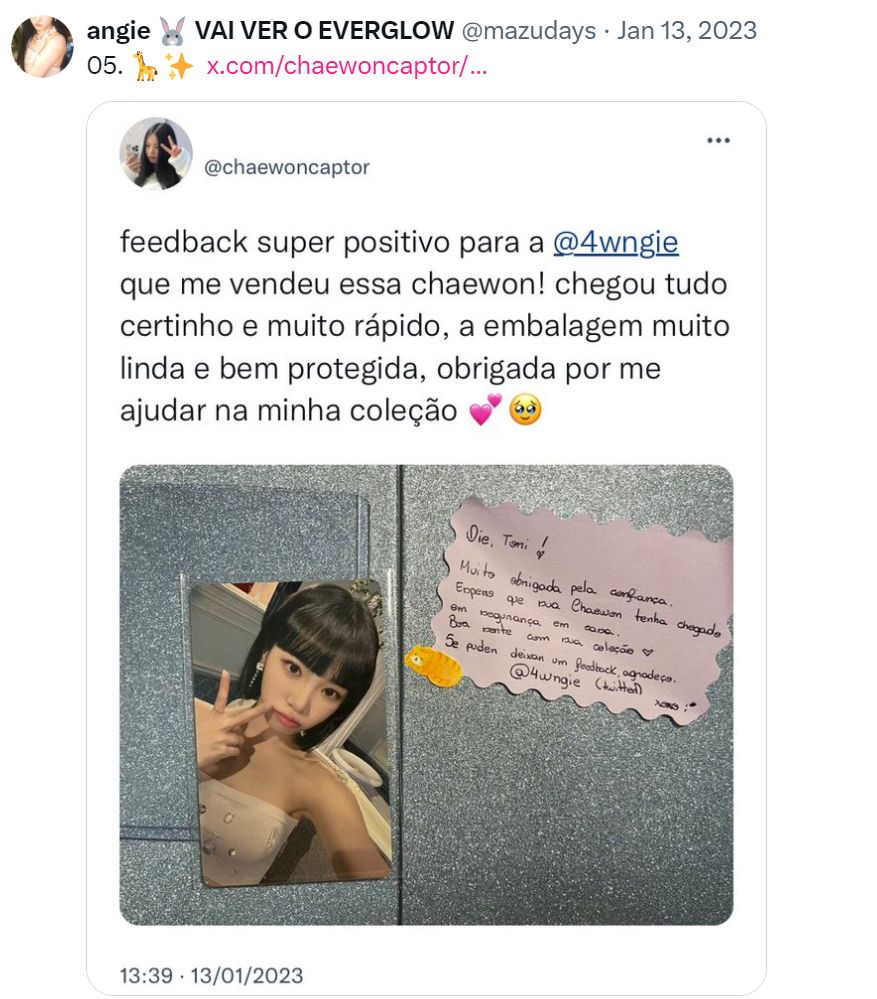Click the rabbit emoji in display name
The width and height of the screenshot is (877, 999).
pyautogui.click(x=173, y=31)
